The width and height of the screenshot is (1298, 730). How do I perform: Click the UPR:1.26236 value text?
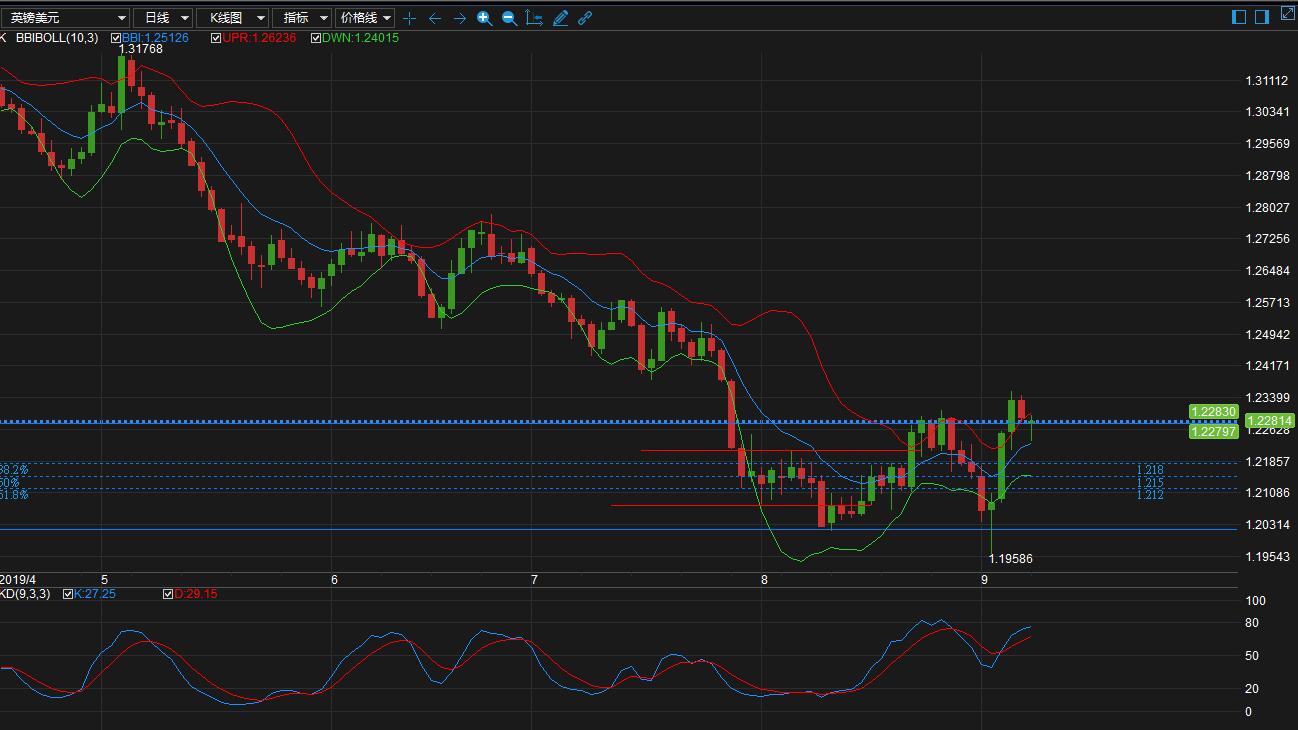(x=259, y=38)
